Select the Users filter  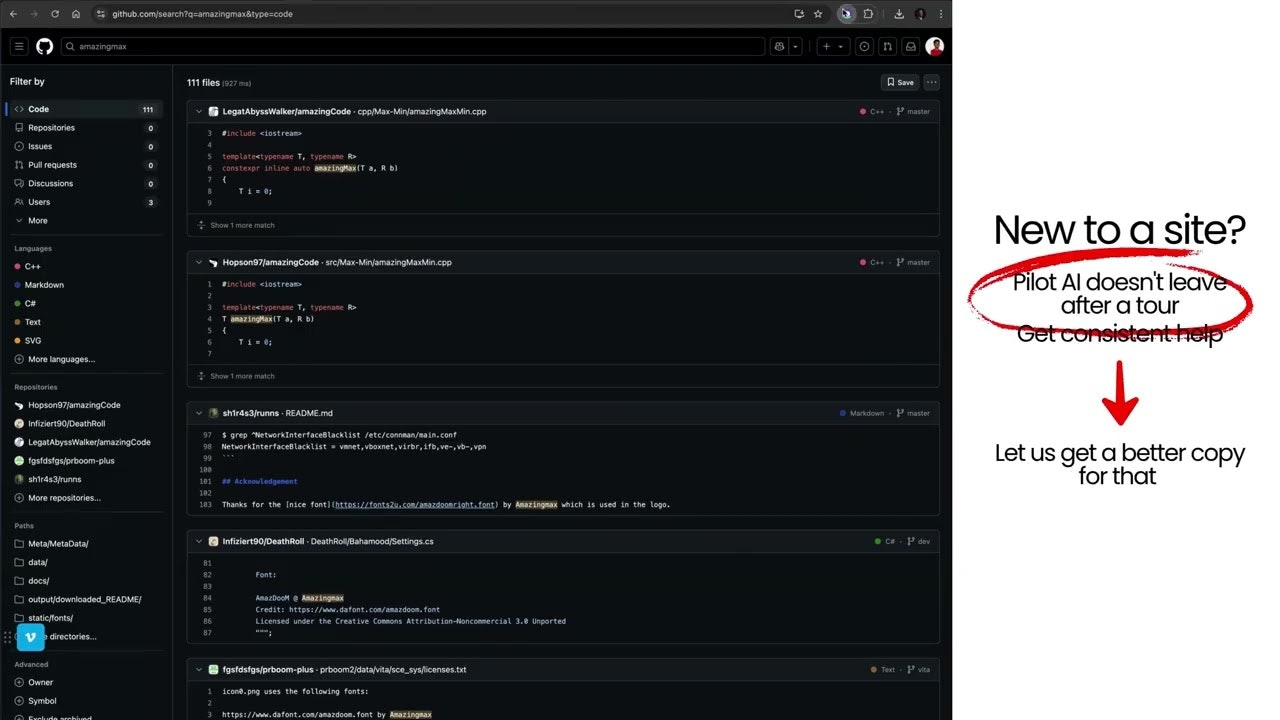[84, 202]
